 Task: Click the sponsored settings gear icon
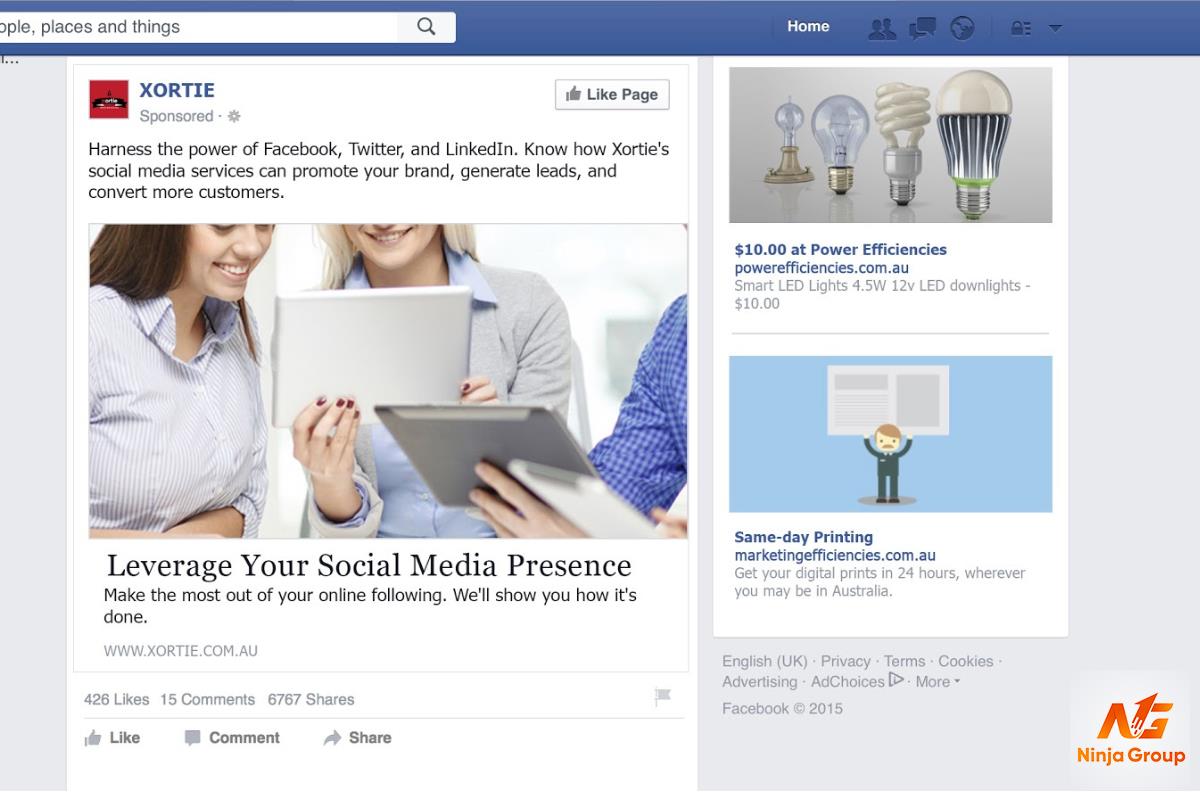[234, 116]
